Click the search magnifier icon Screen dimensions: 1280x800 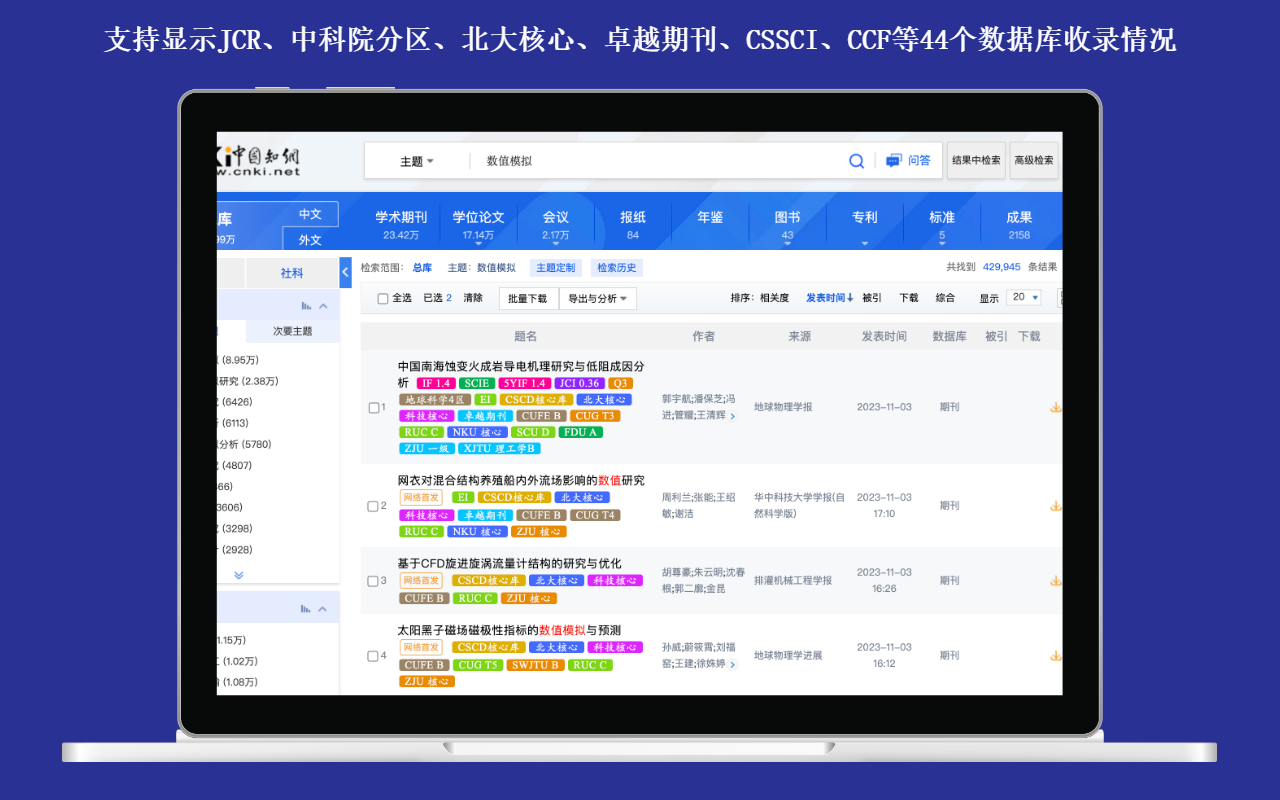click(x=856, y=160)
